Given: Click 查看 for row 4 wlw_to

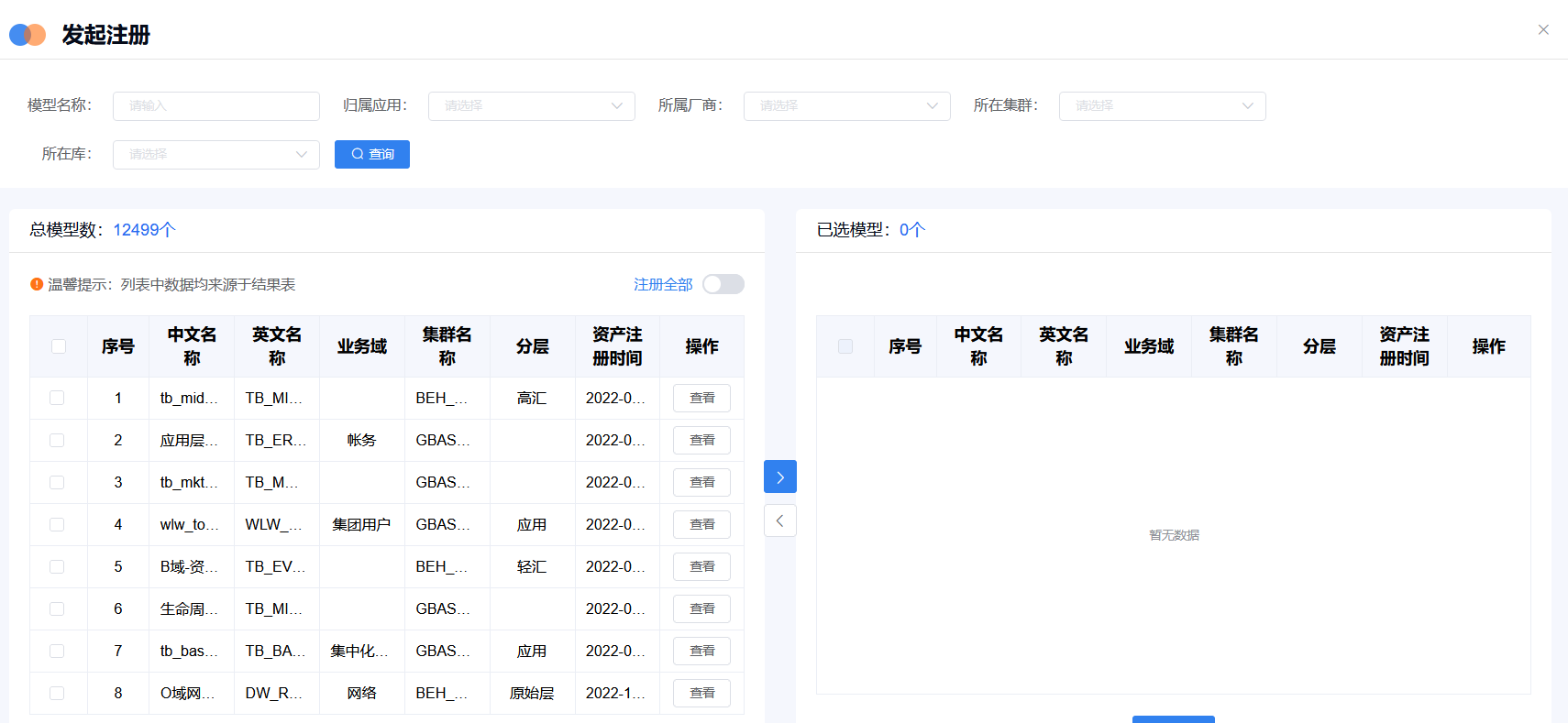Looking at the screenshot, I should [701, 524].
